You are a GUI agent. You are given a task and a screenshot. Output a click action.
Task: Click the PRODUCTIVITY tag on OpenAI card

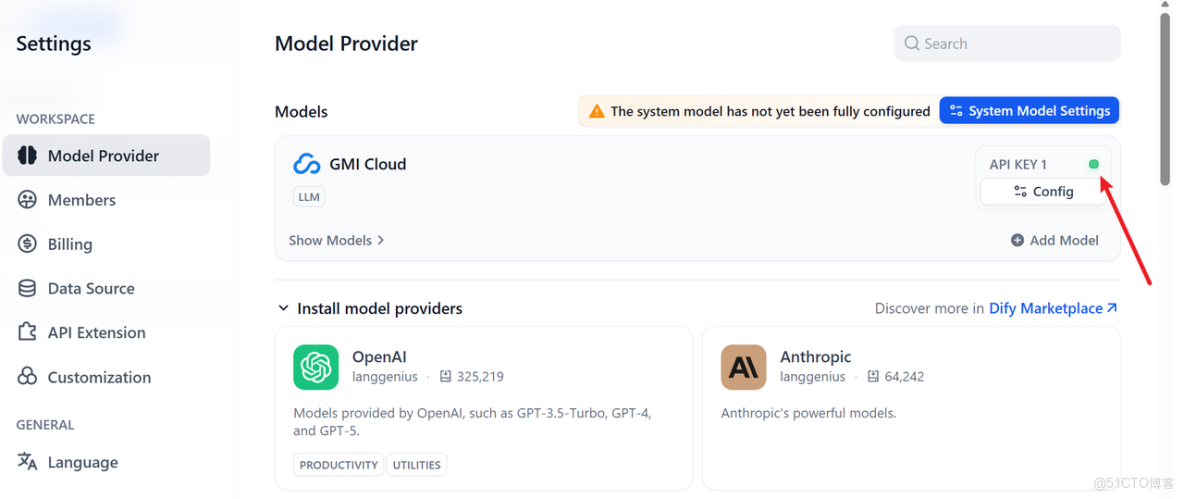(338, 465)
